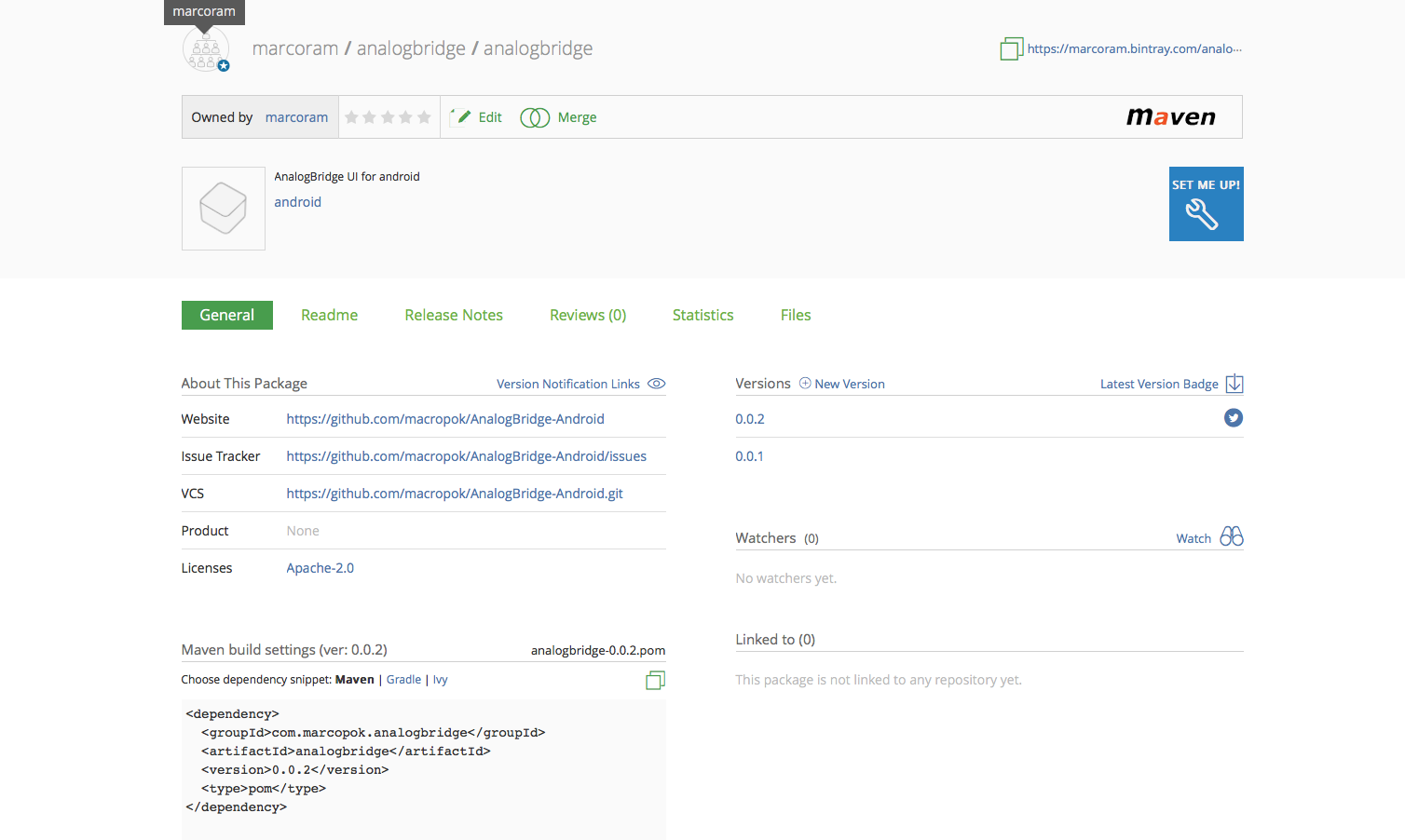Click the version 0.0.2 line in the snippet
Screen dimensions: 1405x840
pos(294,770)
